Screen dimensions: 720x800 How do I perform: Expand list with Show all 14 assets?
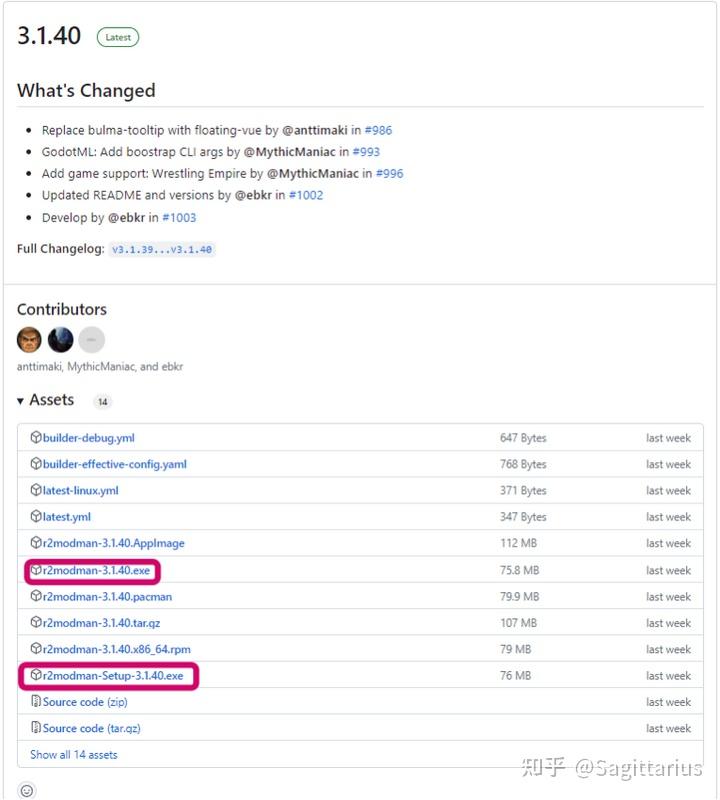73,755
